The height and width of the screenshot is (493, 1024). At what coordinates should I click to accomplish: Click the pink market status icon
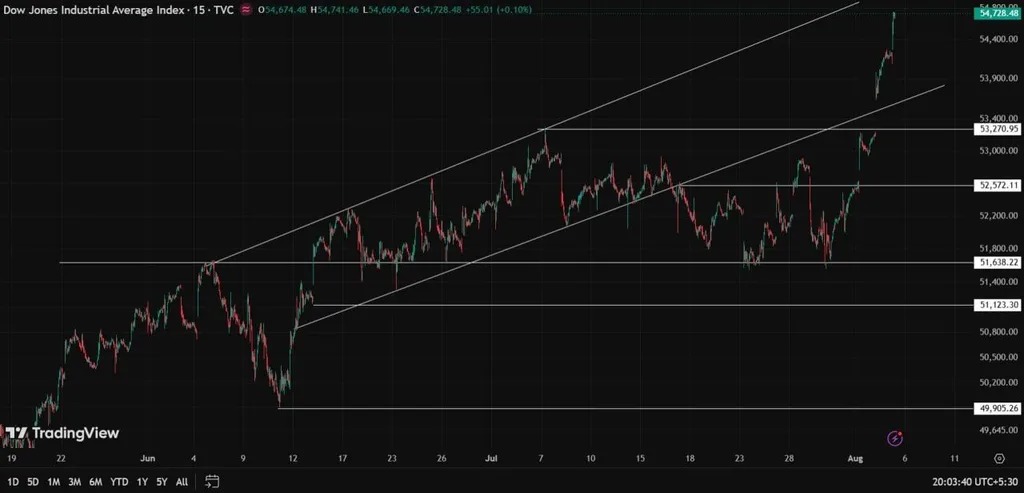(246, 10)
